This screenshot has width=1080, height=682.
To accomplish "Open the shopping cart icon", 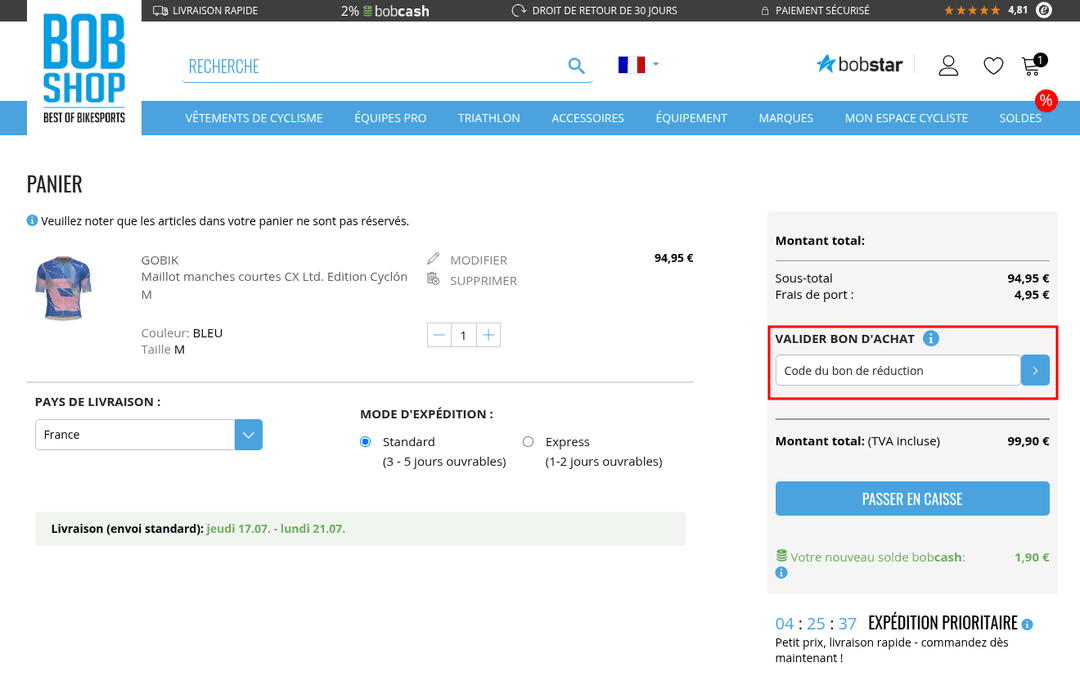I will [x=1034, y=65].
